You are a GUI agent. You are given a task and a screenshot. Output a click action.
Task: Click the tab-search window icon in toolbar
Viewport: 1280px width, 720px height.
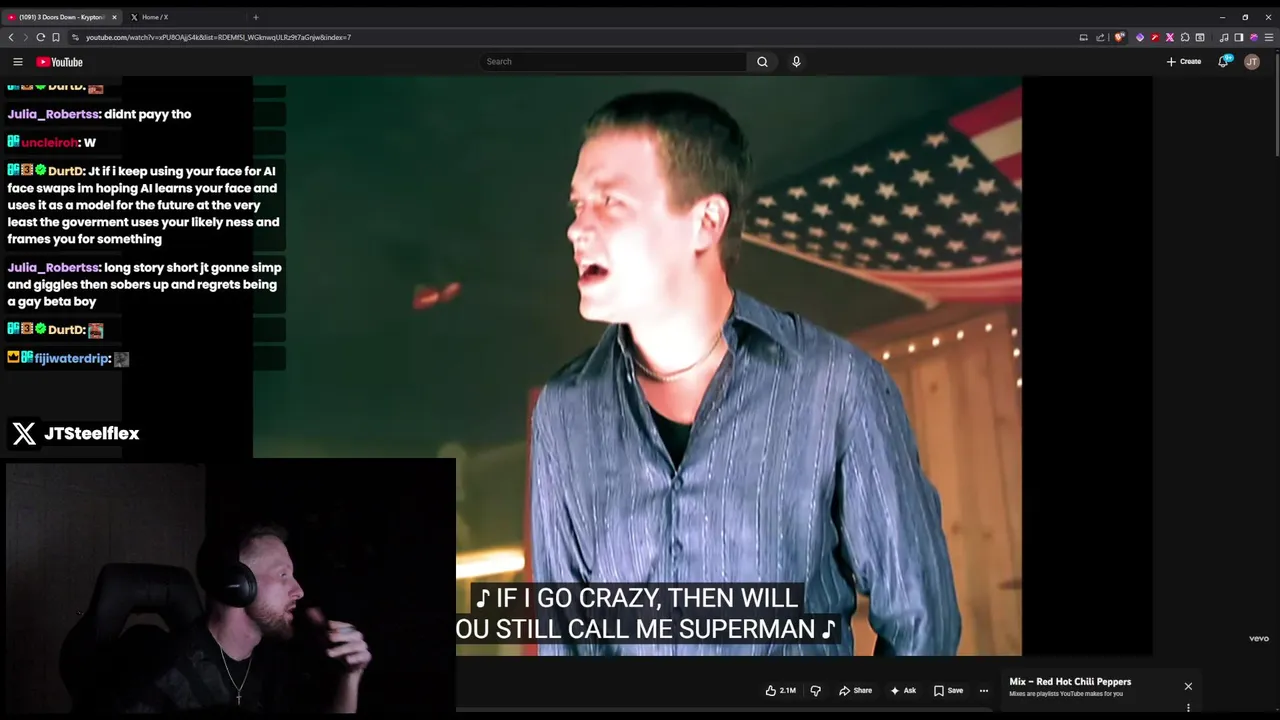[x=1200, y=37]
